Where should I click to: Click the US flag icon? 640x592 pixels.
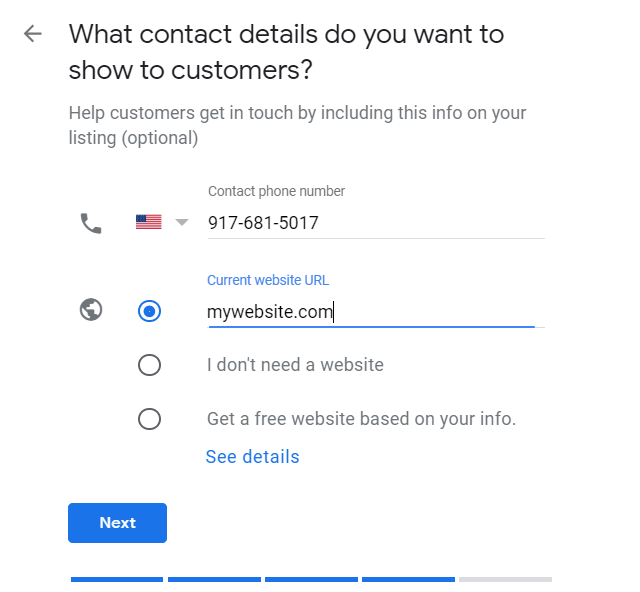click(x=148, y=222)
